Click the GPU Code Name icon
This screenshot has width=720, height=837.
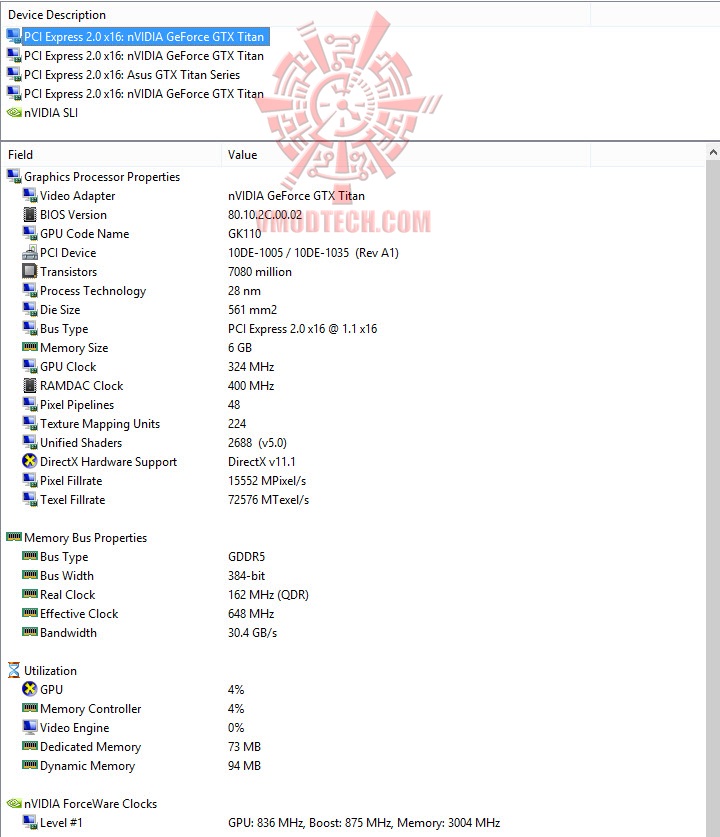click(x=29, y=233)
